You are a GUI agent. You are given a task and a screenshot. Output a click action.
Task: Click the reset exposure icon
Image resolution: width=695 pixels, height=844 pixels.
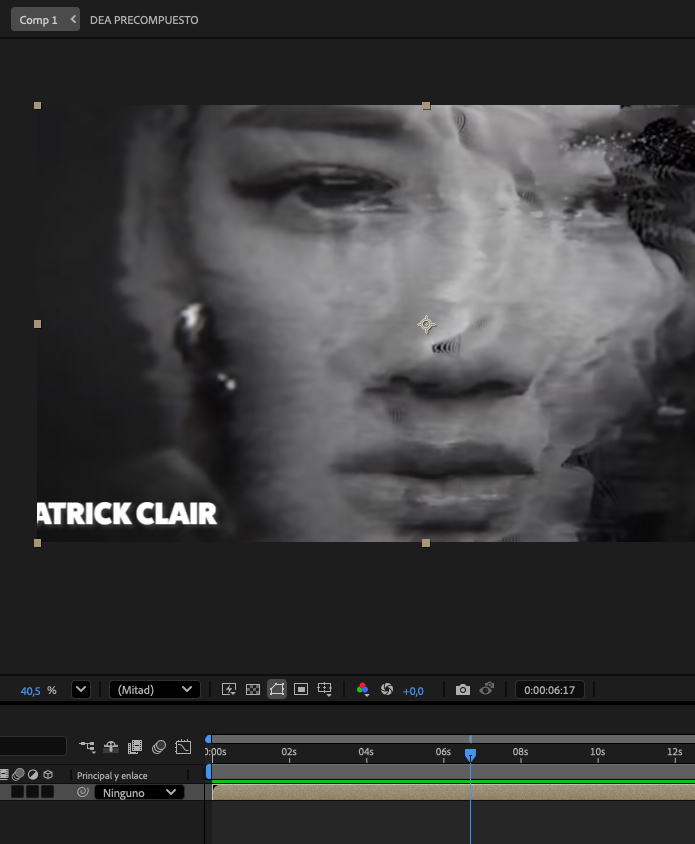387,690
